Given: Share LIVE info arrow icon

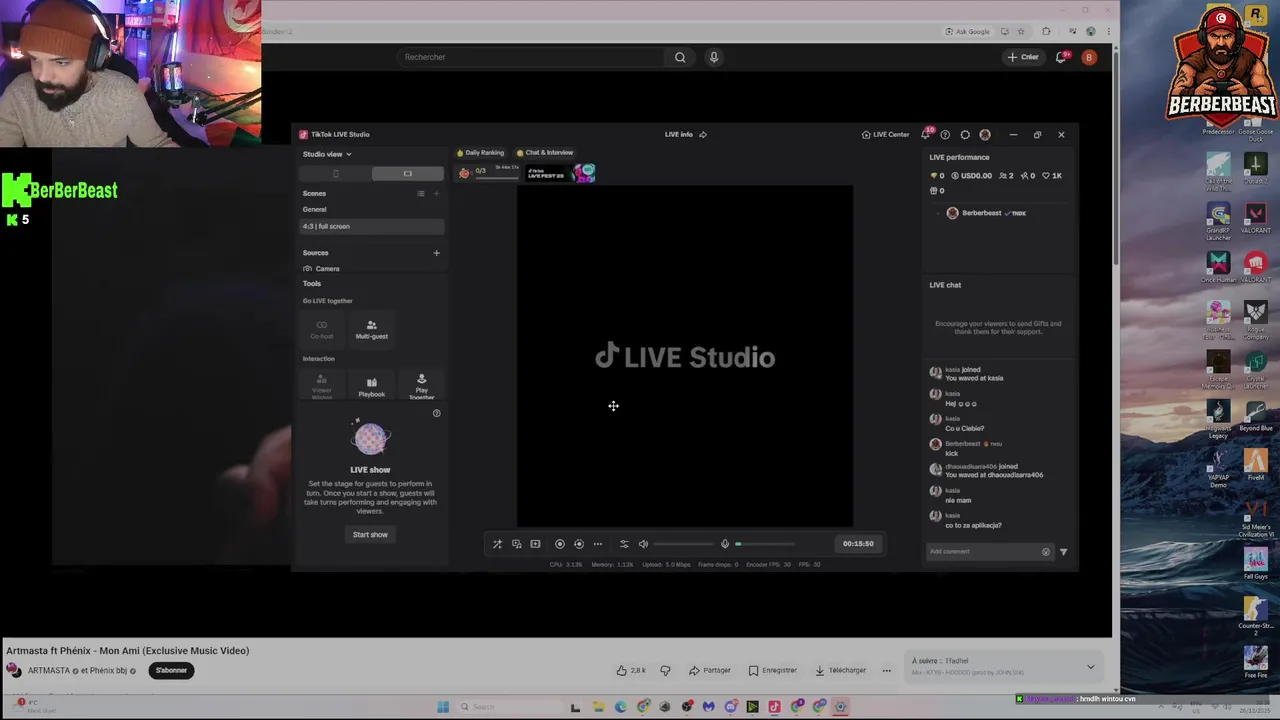Looking at the screenshot, I should [x=703, y=134].
